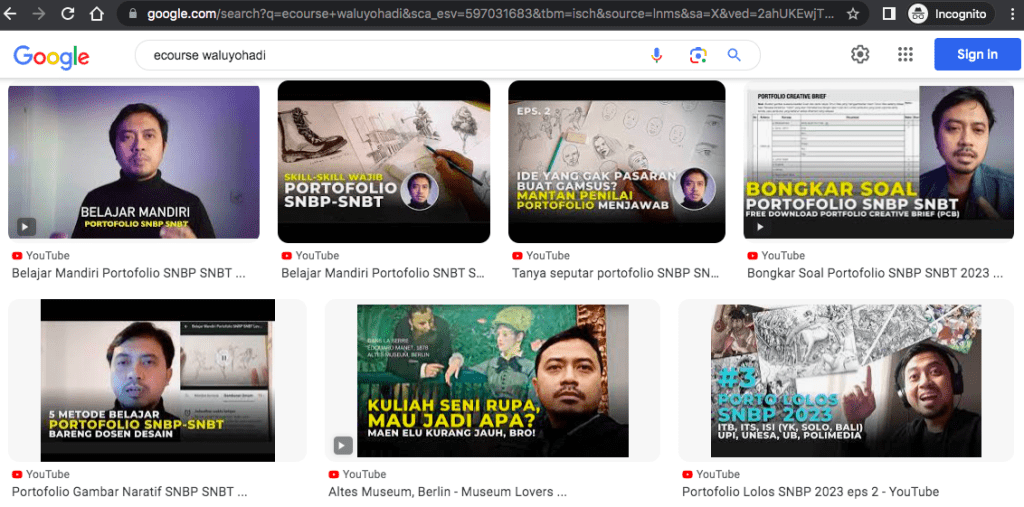Click the lock icon in the address bar
This screenshot has height=507, width=1024.
click(133, 14)
